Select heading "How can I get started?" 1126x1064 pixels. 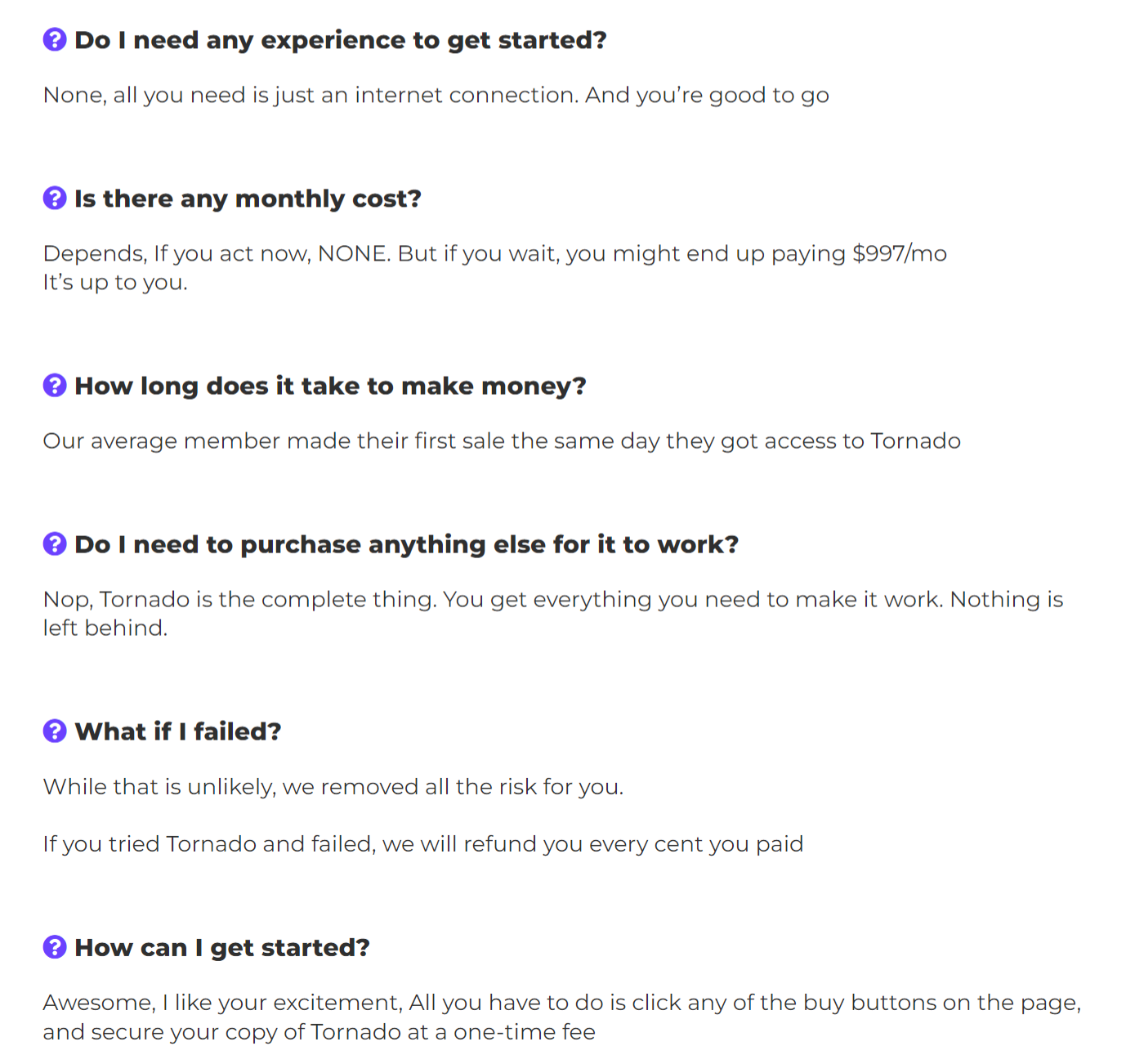pyautogui.click(x=221, y=947)
